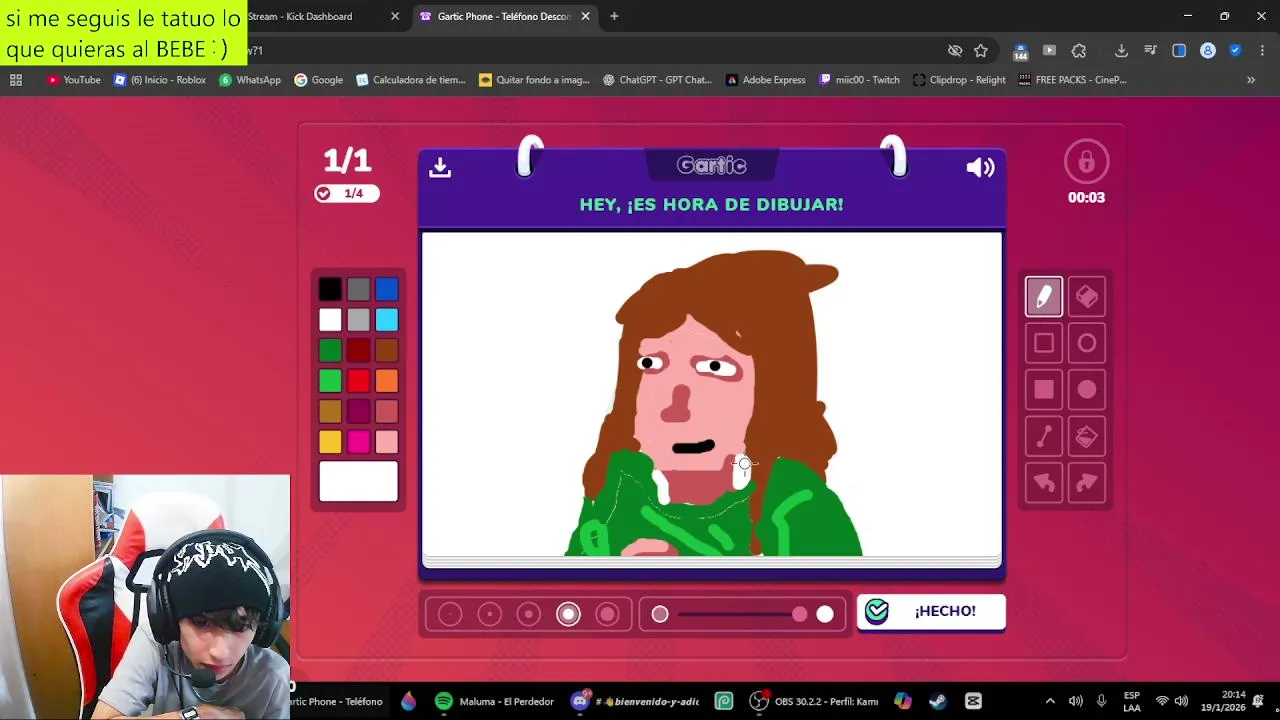The image size is (1280, 720).
Task: Open a new browser tab
Action: (614, 16)
